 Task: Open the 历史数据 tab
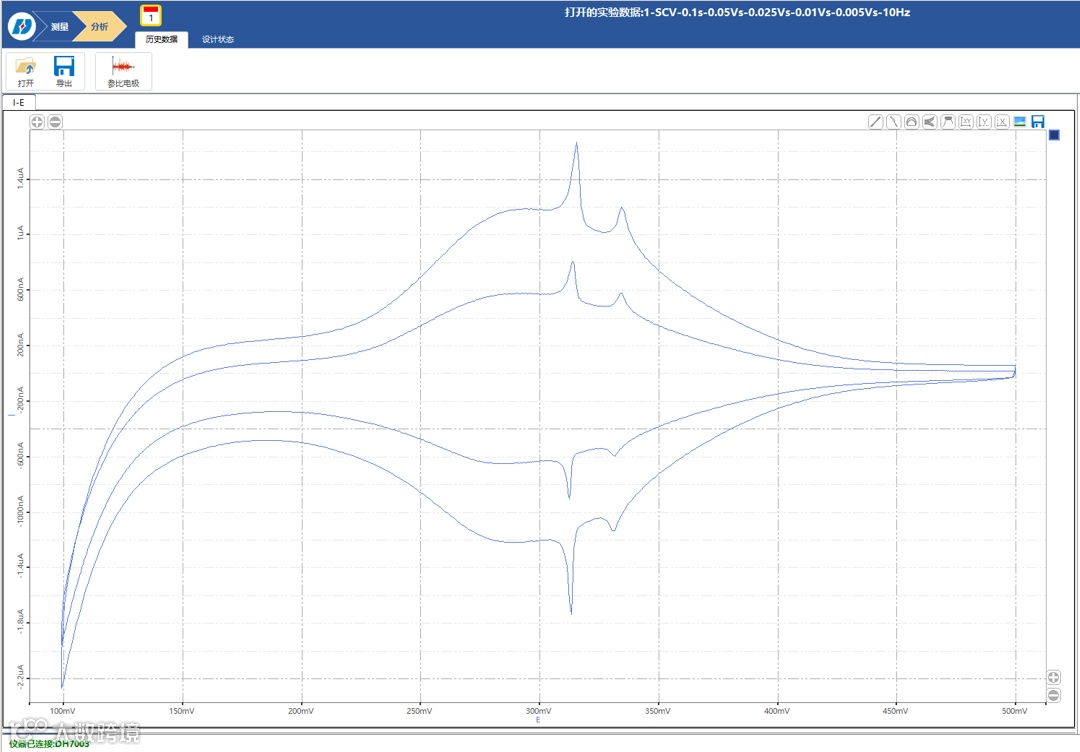(x=161, y=39)
